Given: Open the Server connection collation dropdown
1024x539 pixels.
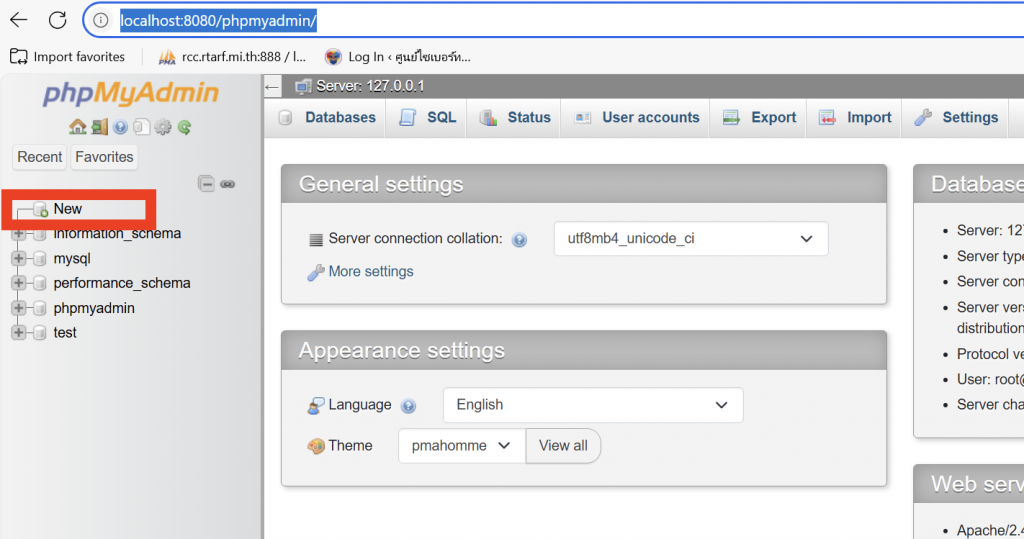Looking at the screenshot, I should point(690,239).
